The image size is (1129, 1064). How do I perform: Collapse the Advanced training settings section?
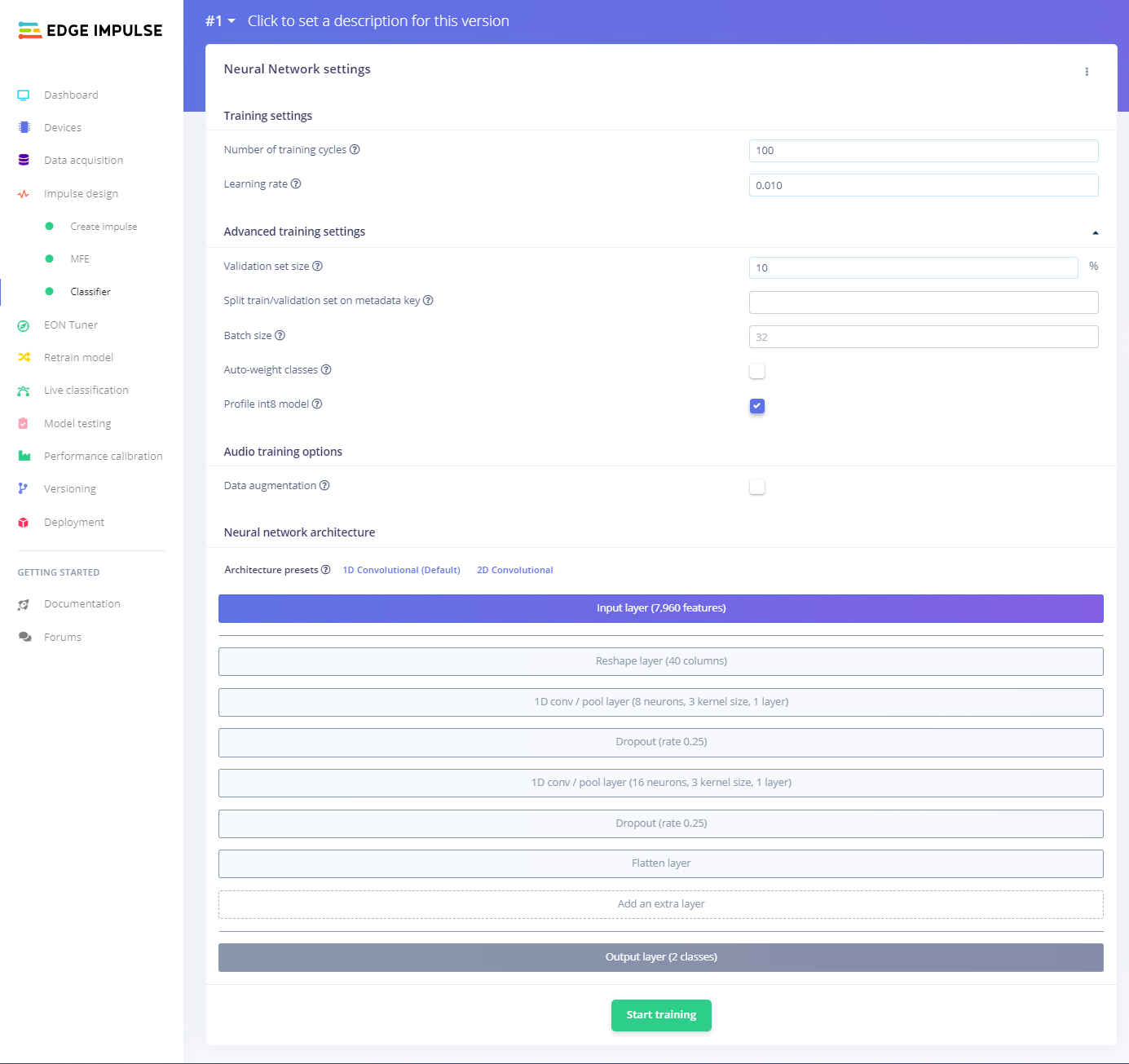(1096, 232)
